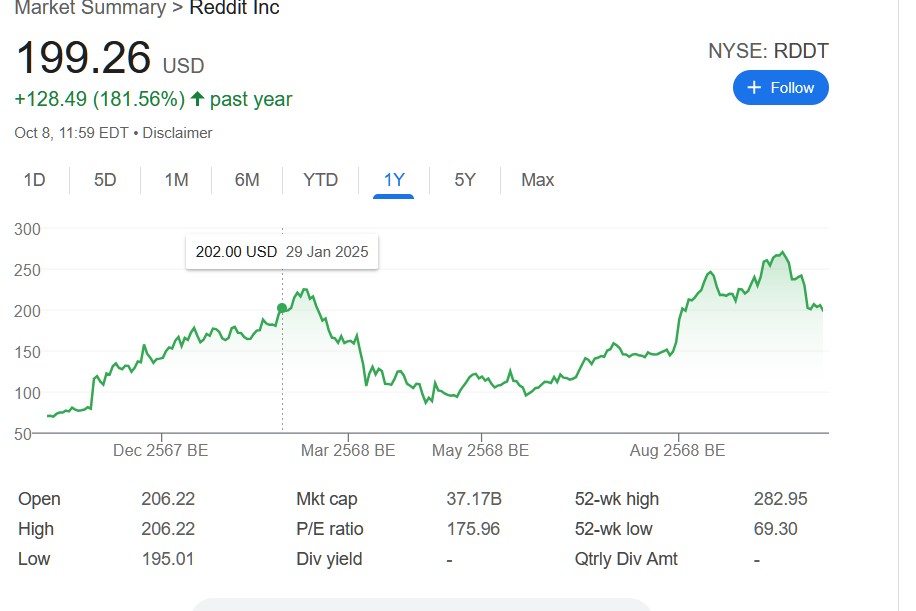The image size is (916, 611).
Task: Click the Low value 195.01
Action: click(168, 558)
